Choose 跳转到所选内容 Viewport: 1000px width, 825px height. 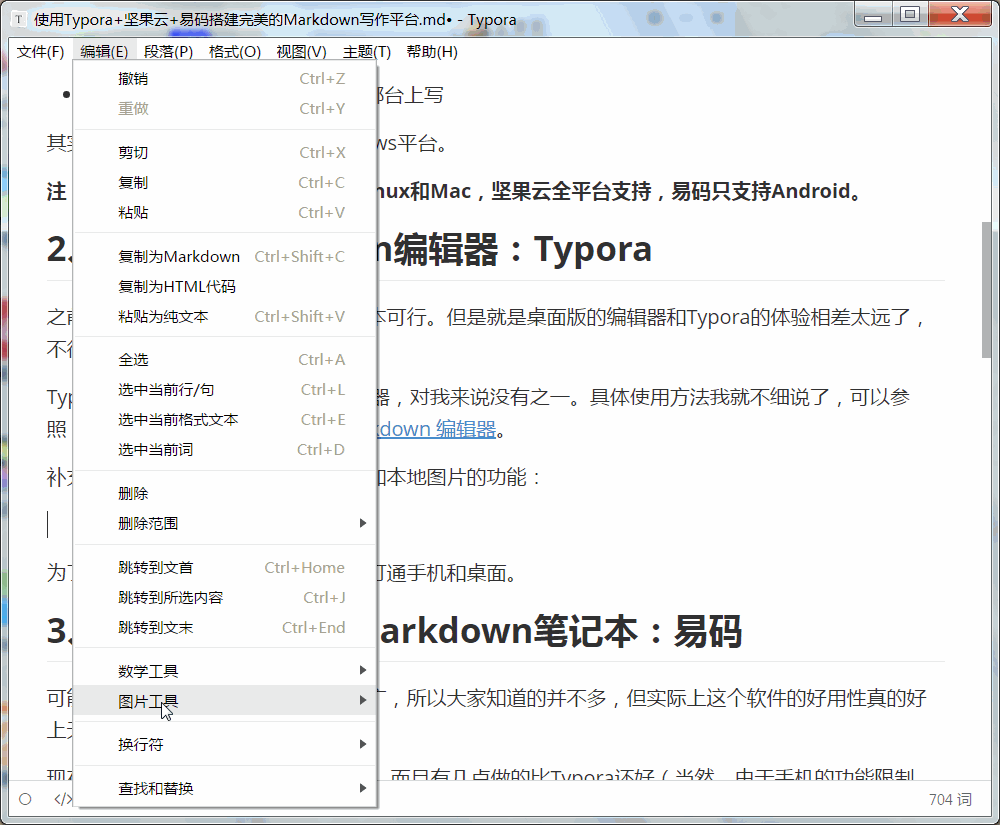click(x=225, y=597)
